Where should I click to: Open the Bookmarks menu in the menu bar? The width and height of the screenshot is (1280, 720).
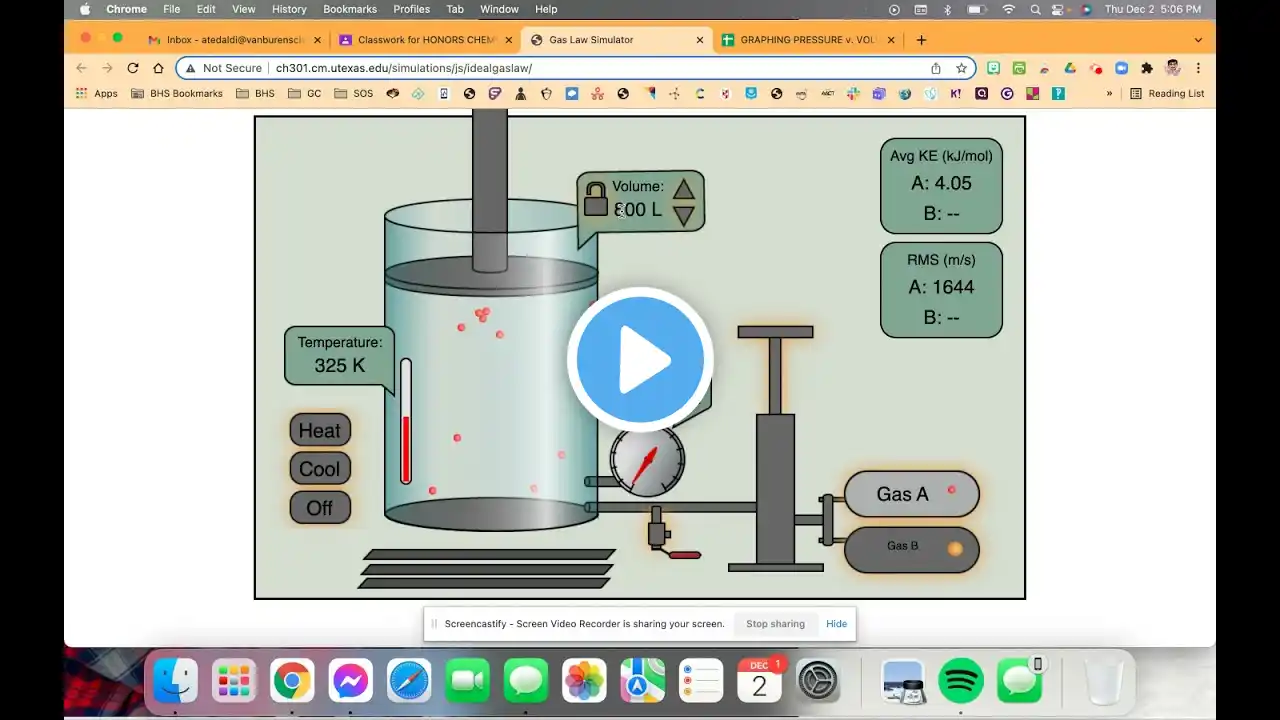point(350,9)
